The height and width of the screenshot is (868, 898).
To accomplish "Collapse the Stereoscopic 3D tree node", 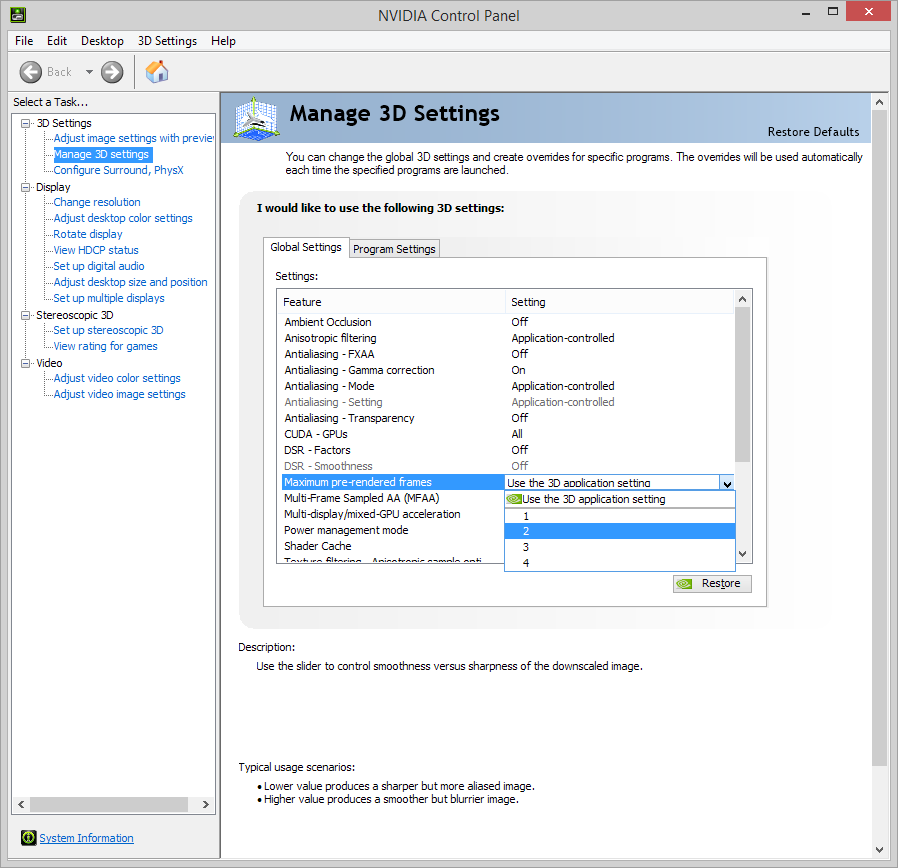I will [25, 315].
